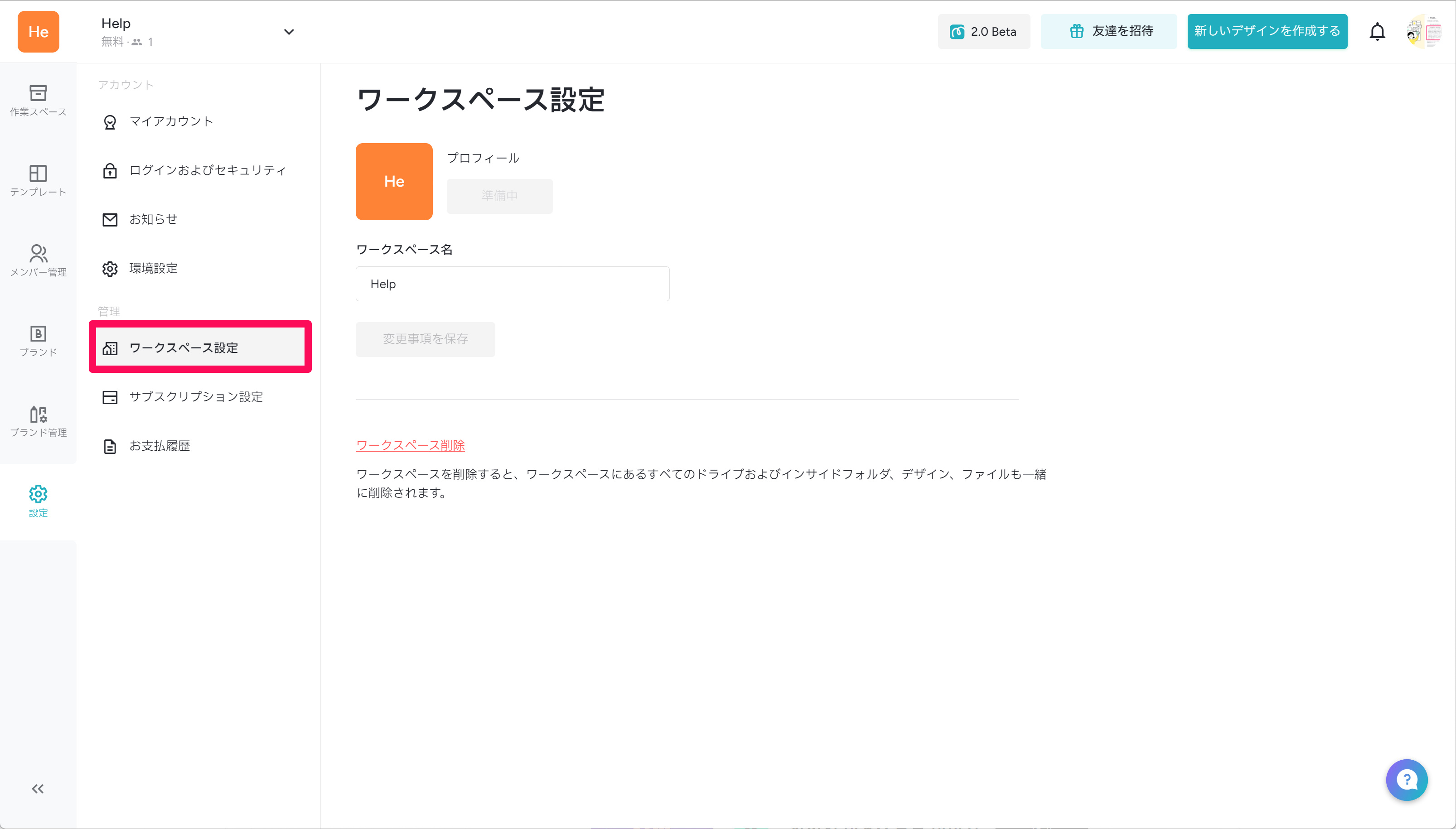This screenshot has height=829, width=1456.
Task: Click 新しいデザインを作成する button
Action: [1267, 32]
